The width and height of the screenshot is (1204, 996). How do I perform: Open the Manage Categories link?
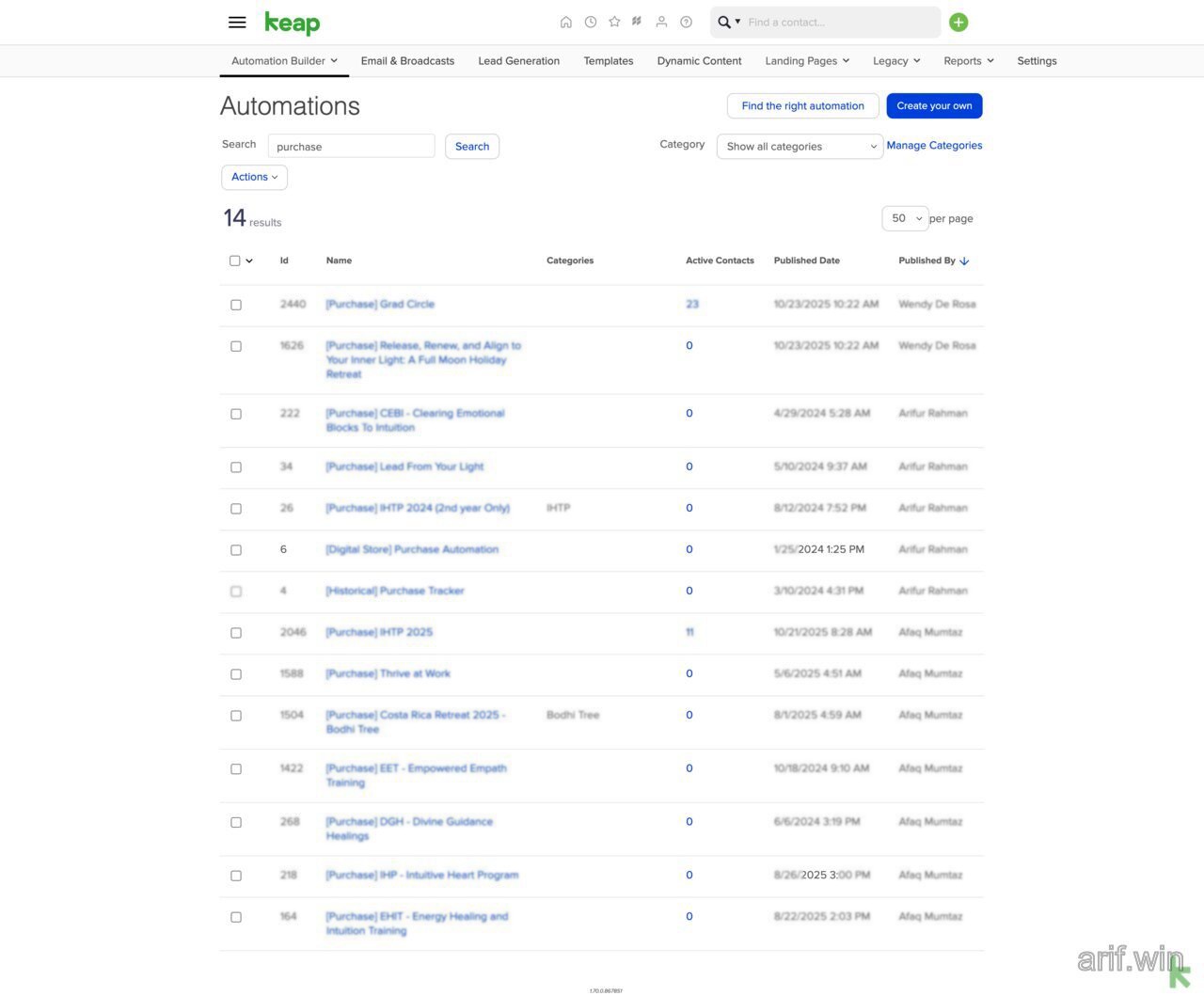pos(934,145)
